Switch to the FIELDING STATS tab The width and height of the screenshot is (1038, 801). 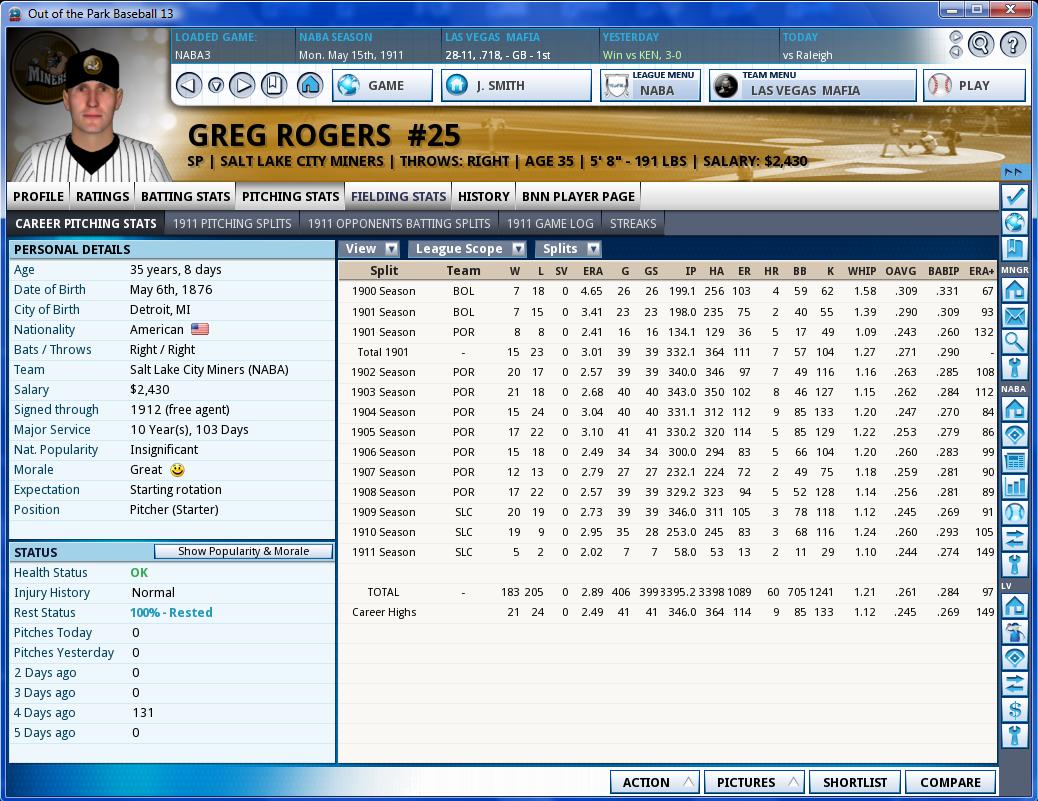pyautogui.click(x=399, y=197)
